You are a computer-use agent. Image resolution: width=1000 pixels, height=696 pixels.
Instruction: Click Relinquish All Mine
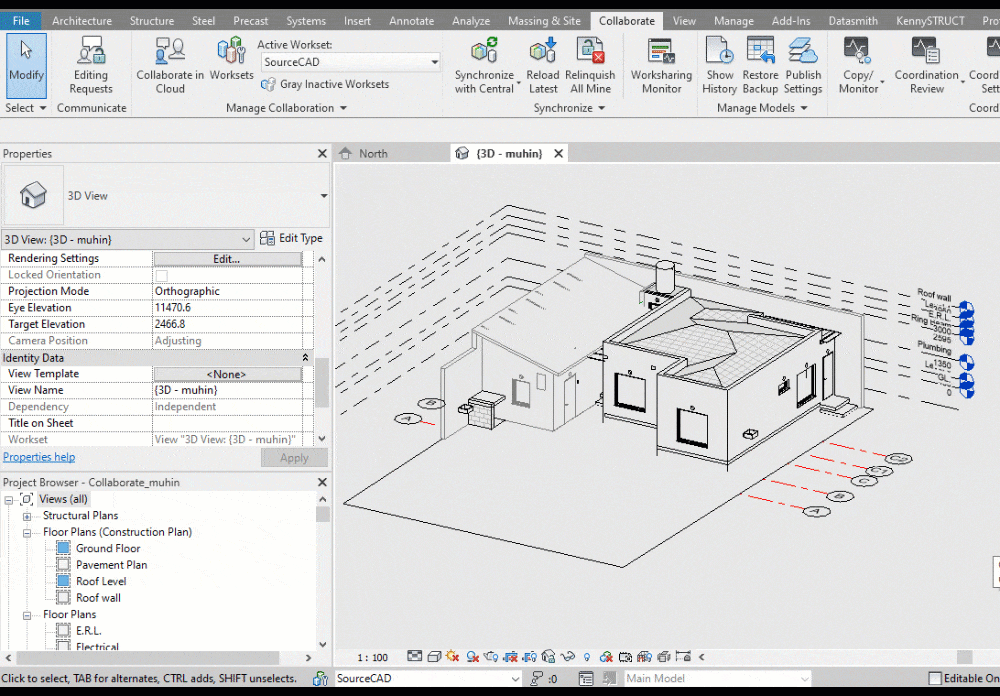[x=590, y=65]
